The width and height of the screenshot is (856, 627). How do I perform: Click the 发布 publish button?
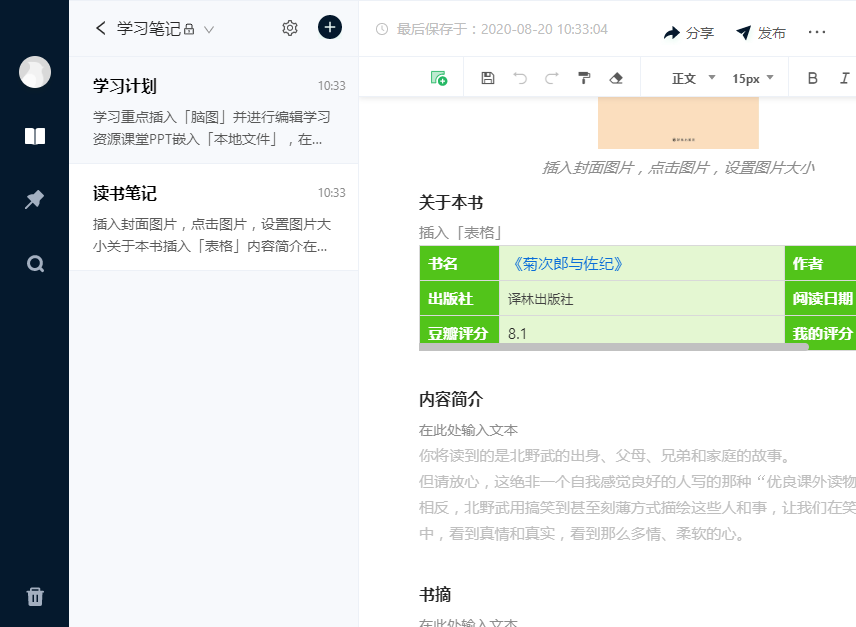761,33
